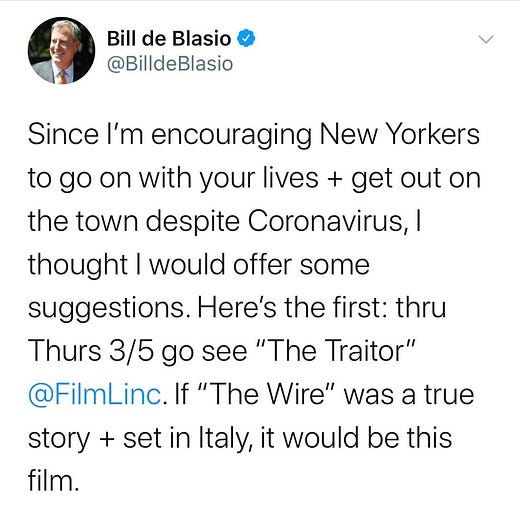The height and width of the screenshot is (520, 520).
Task: Click the "thought I would offer some" line
Action: click(199, 265)
